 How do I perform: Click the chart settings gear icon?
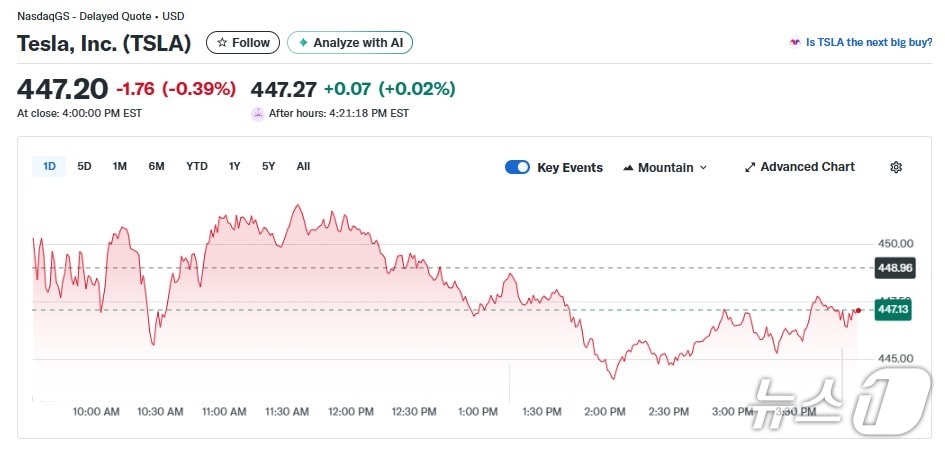pyautogui.click(x=896, y=167)
